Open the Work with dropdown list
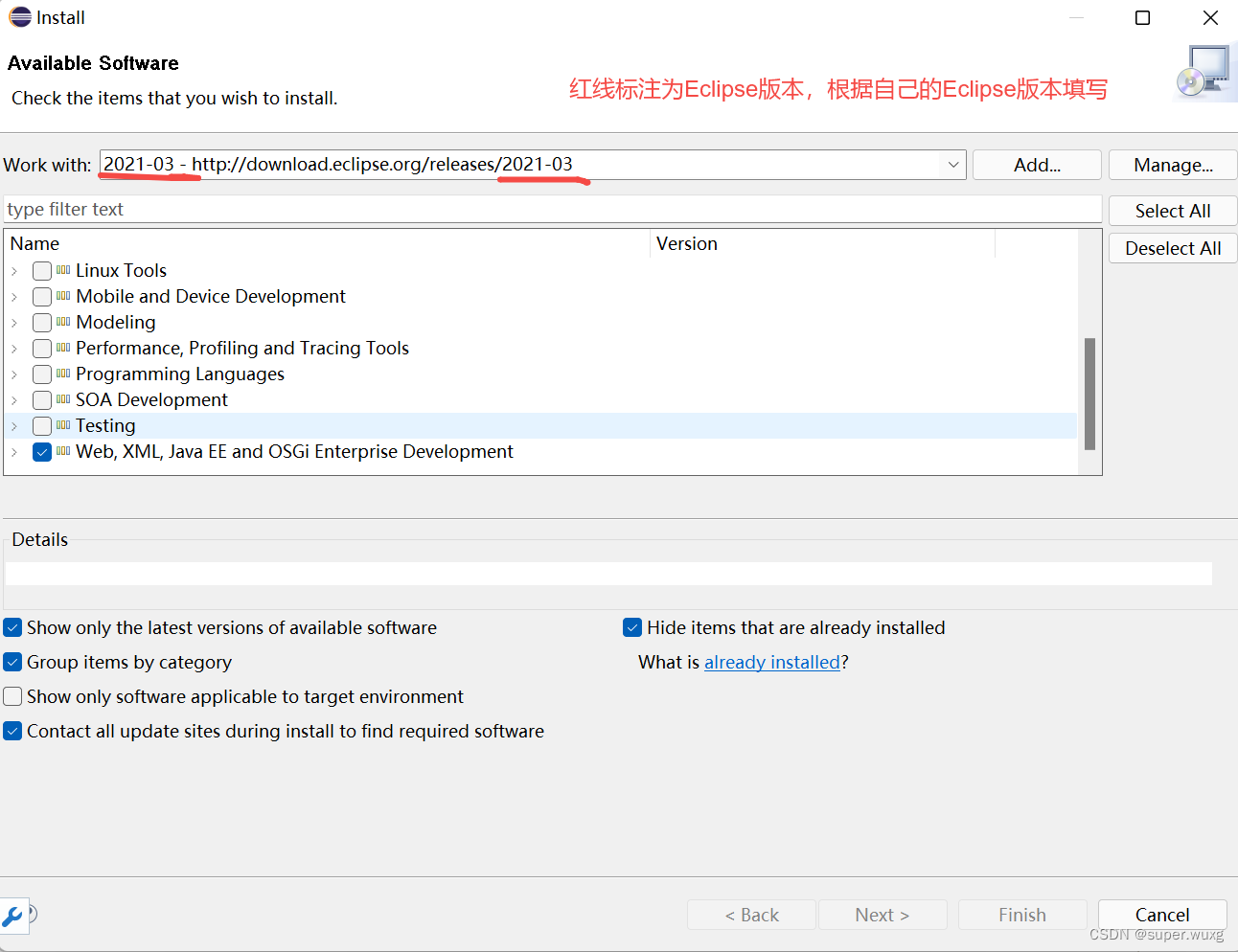 pyautogui.click(x=953, y=164)
